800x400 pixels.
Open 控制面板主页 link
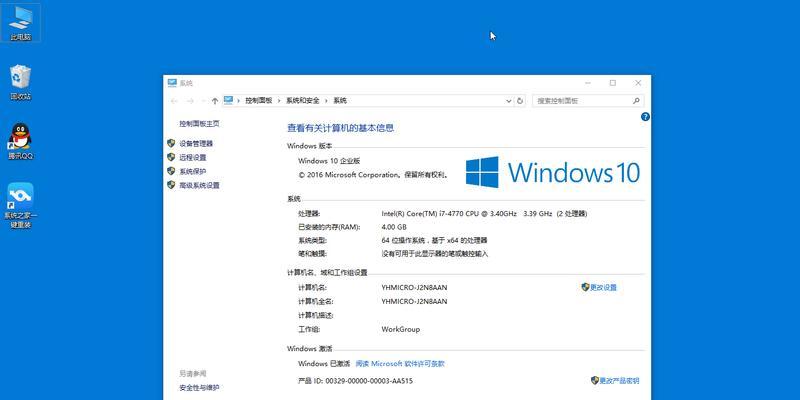pyautogui.click(x=199, y=123)
